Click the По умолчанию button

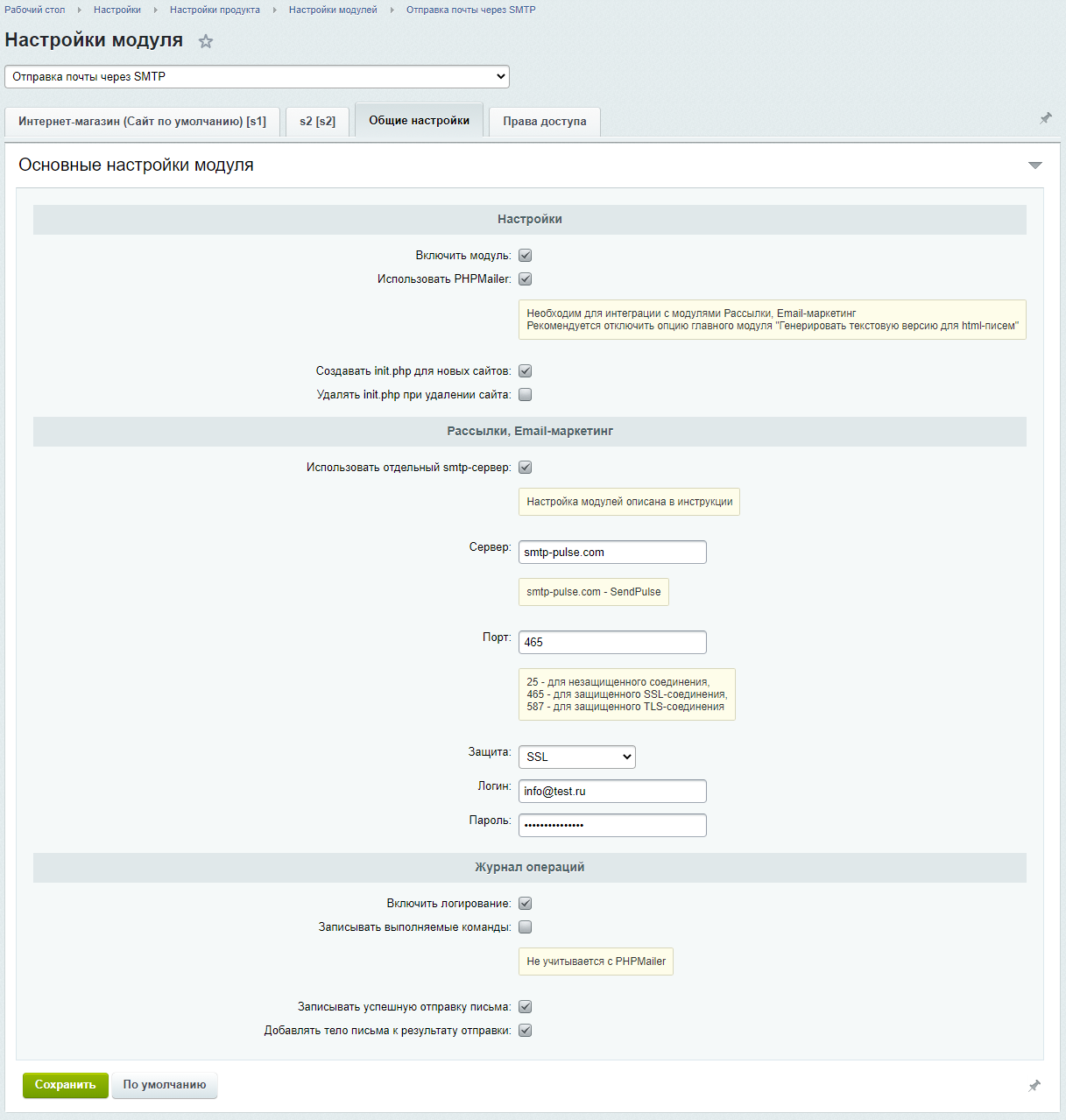pyautogui.click(x=165, y=1085)
